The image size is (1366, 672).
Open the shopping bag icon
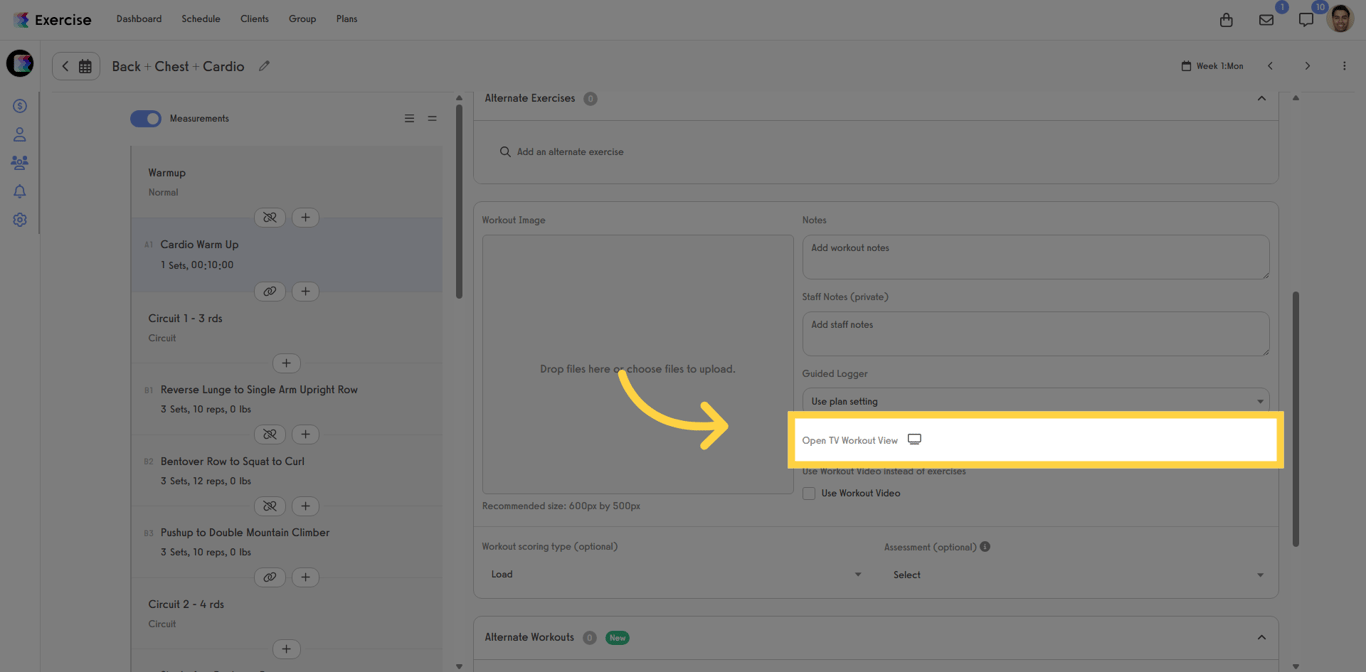click(1226, 20)
